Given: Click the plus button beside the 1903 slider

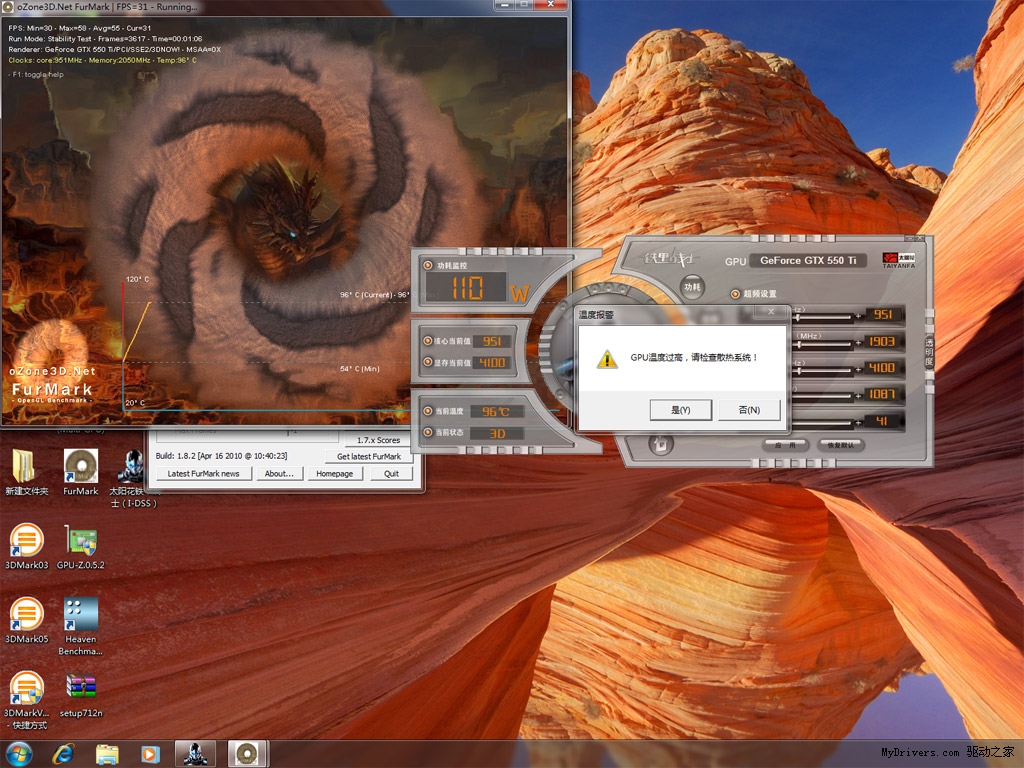Looking at the screenshot, I should (857, 343).
